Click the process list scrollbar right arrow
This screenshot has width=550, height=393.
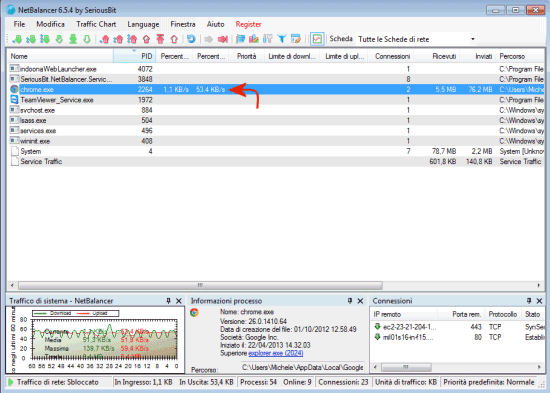[x=539, y=285]
